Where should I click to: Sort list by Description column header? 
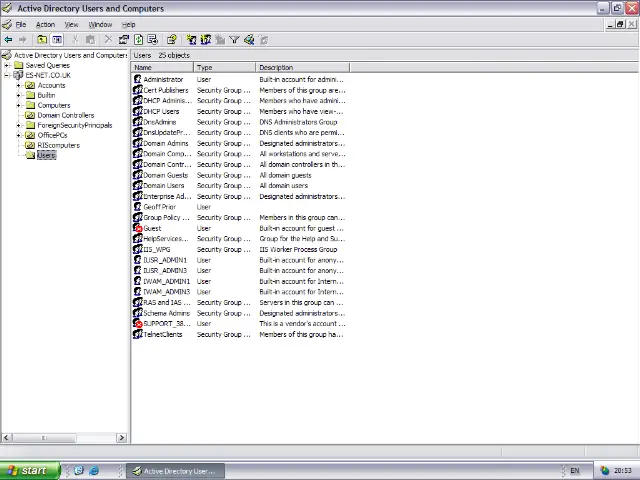pyautogui.click(x=302, y=67)
